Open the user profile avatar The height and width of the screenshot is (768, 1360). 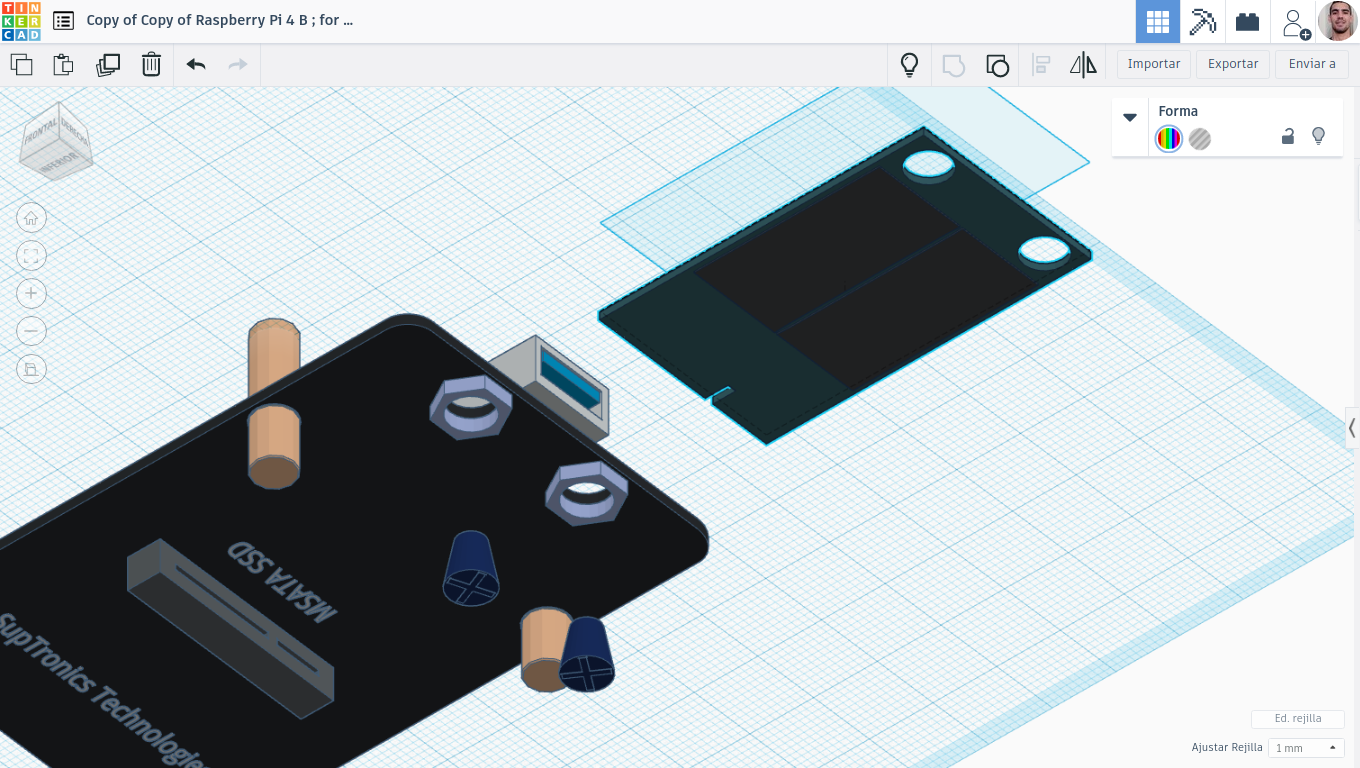point(1337,21)
